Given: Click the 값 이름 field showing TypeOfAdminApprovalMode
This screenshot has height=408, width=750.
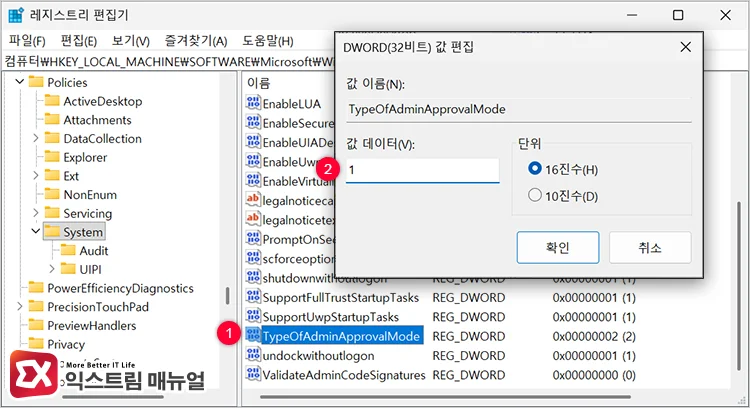Looking at the screenshot, I should (x=519, y=110).
